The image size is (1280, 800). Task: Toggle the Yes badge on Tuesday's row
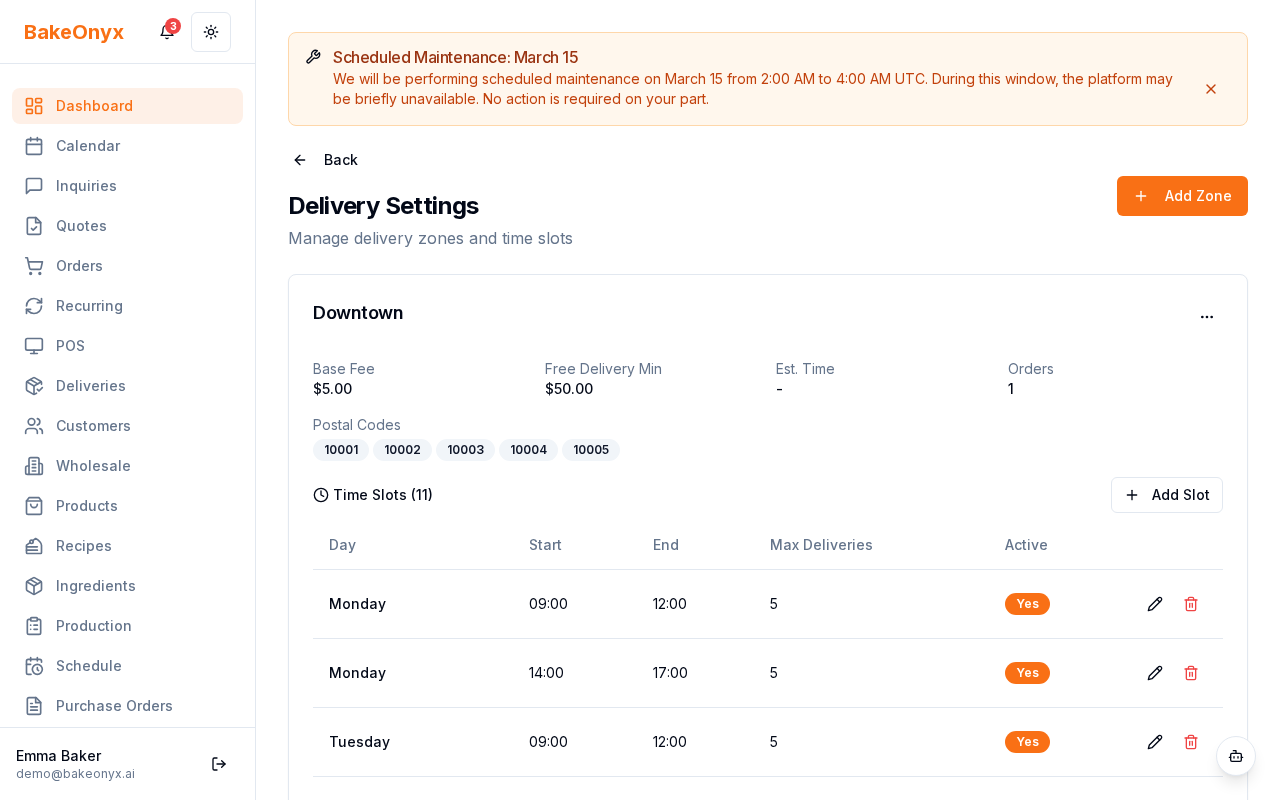(1027, 742)
